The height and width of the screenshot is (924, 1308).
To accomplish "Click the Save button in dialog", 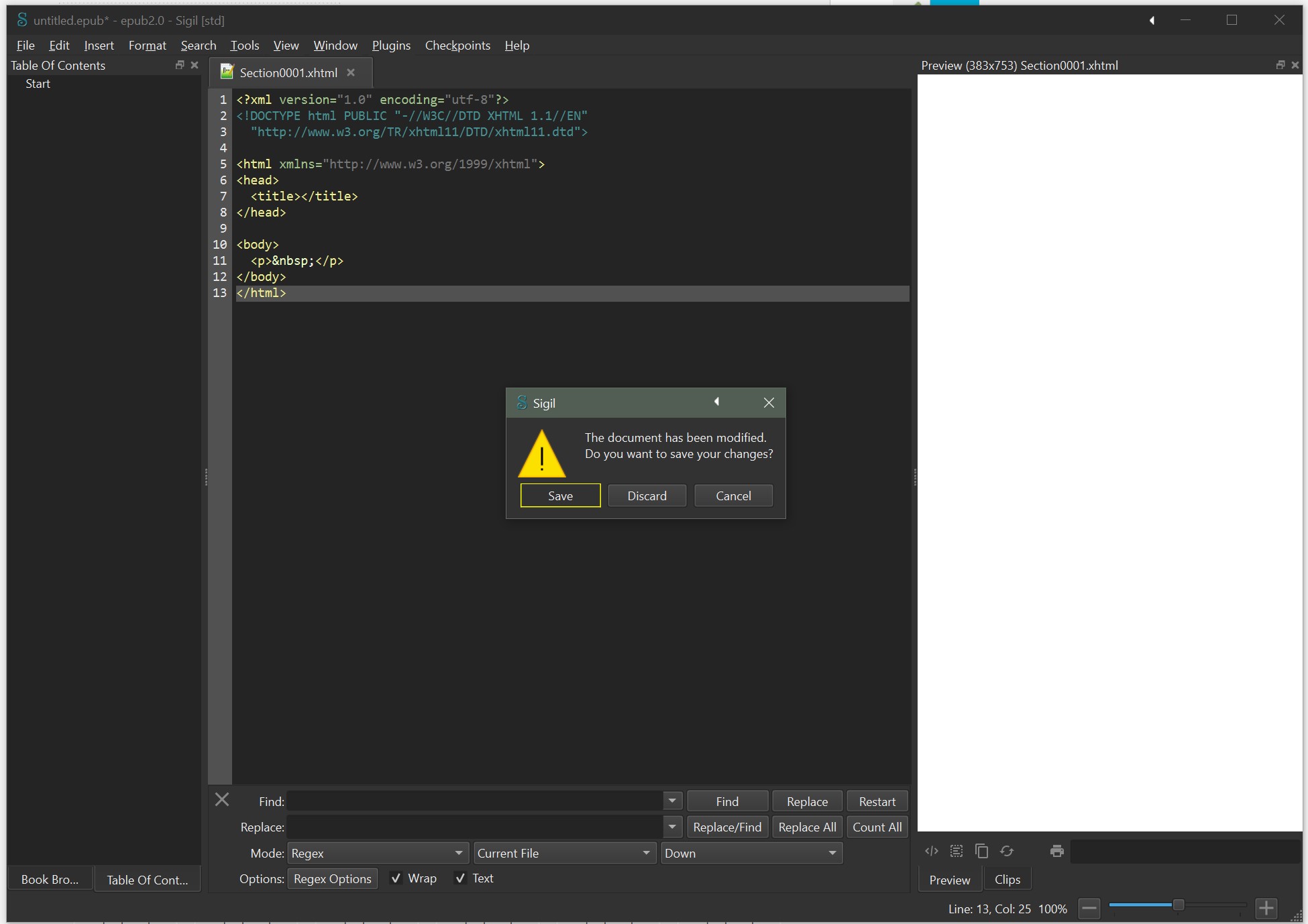I will point(560,496).
